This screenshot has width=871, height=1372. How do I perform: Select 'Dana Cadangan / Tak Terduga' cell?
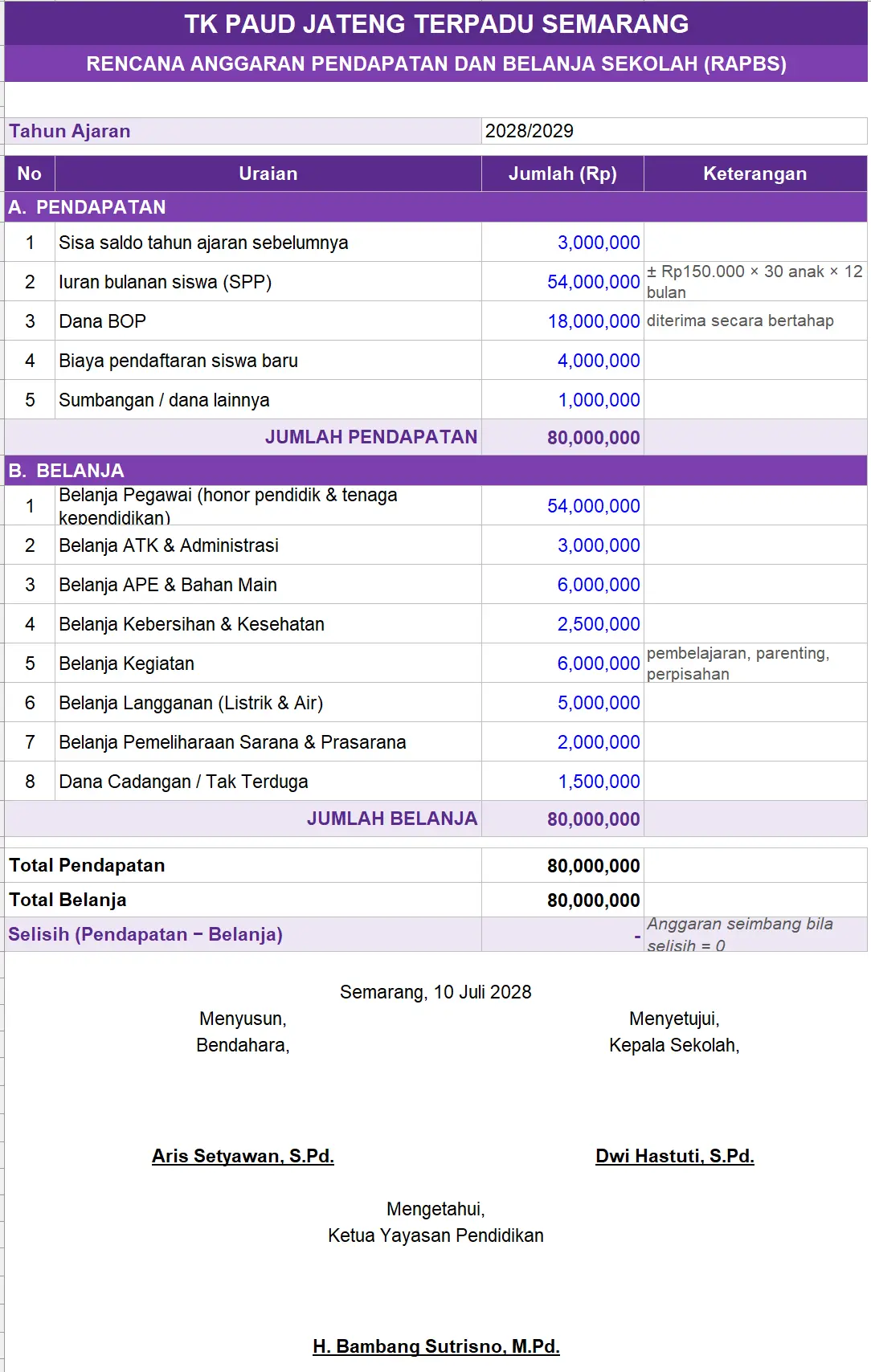point(268,782)
